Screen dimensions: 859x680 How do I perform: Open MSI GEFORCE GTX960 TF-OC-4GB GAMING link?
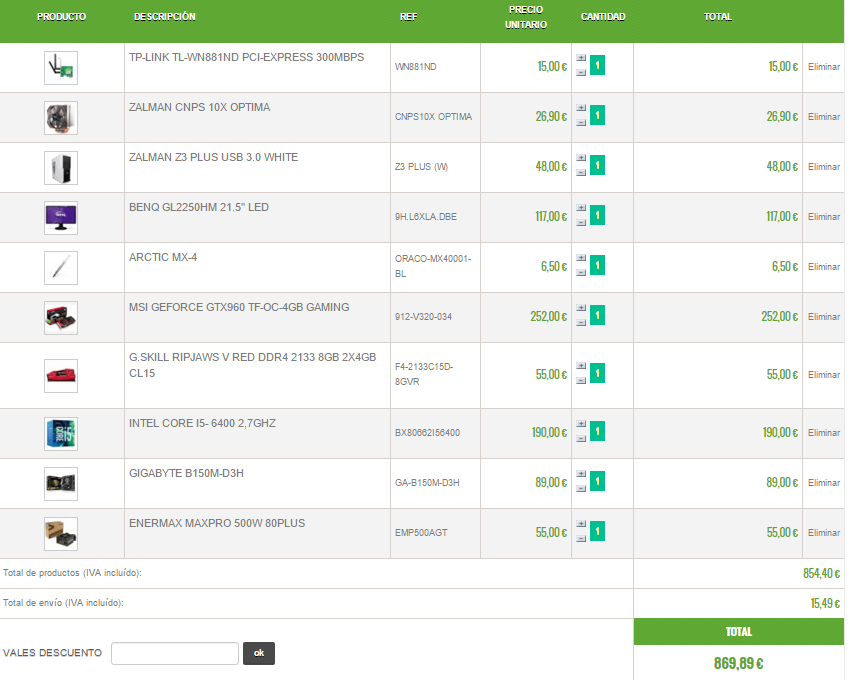pyautogui.click(x=239, y=307)
